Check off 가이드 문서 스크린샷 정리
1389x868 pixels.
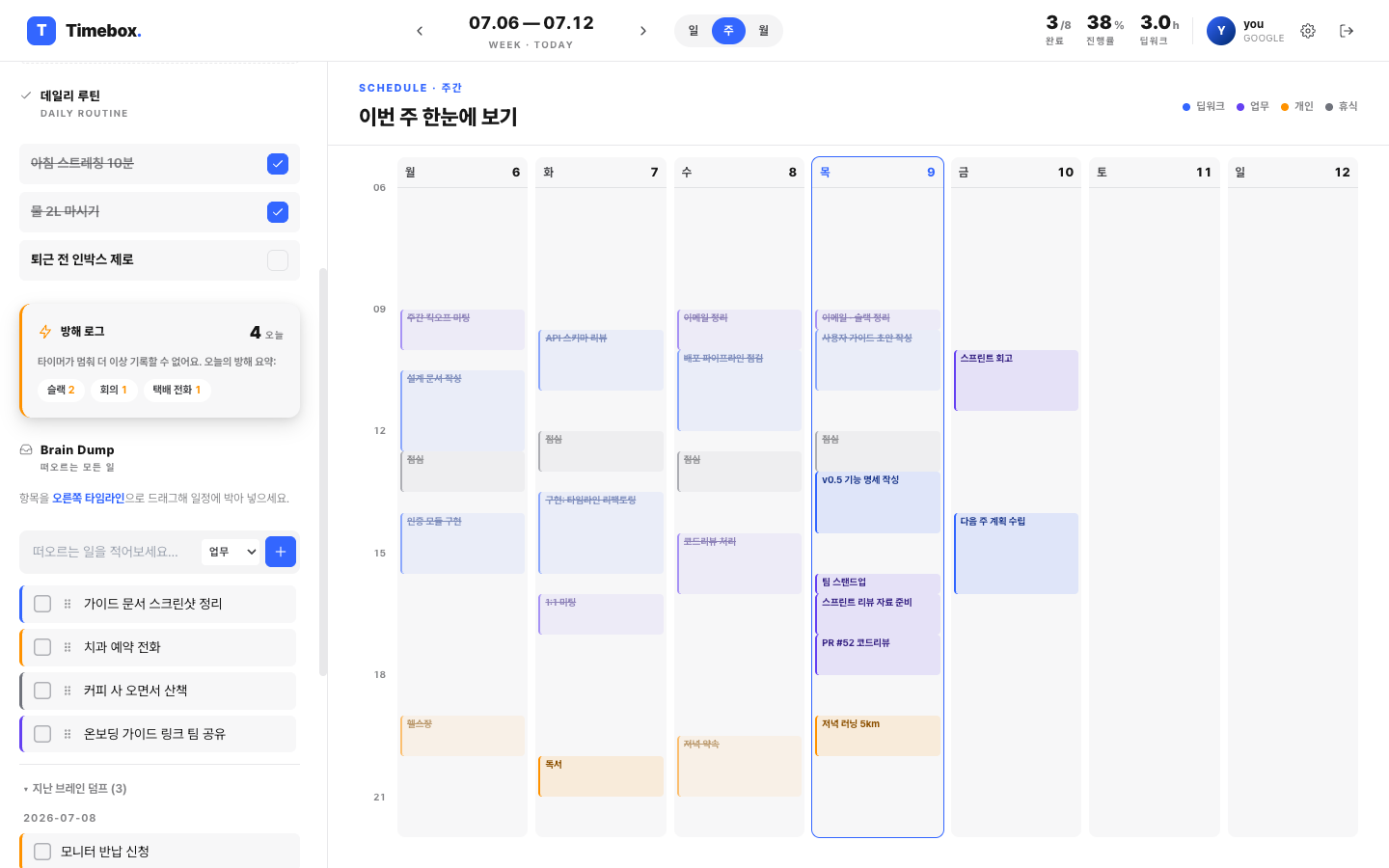coord(42,604)
